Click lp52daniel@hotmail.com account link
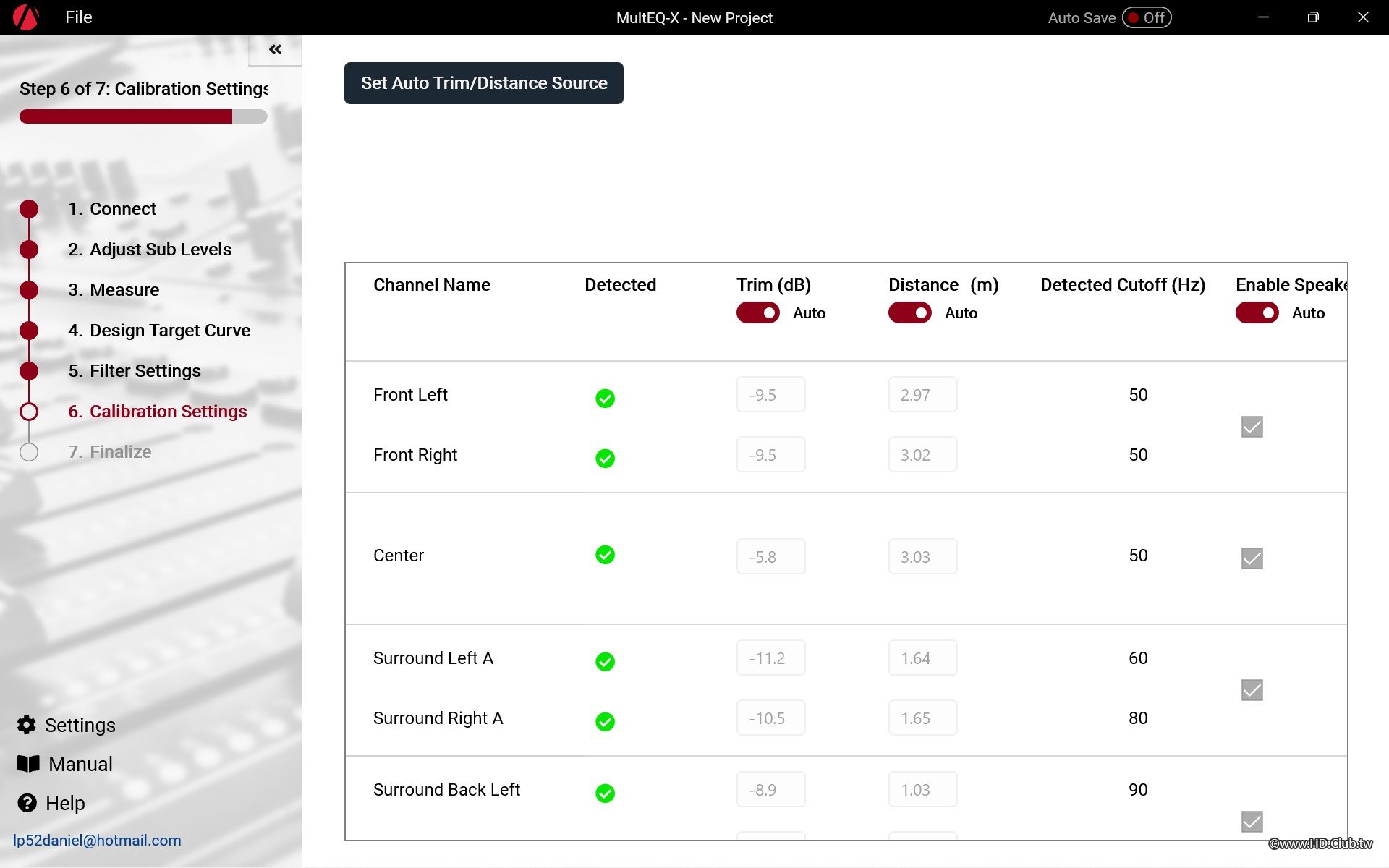 (97, 841)
